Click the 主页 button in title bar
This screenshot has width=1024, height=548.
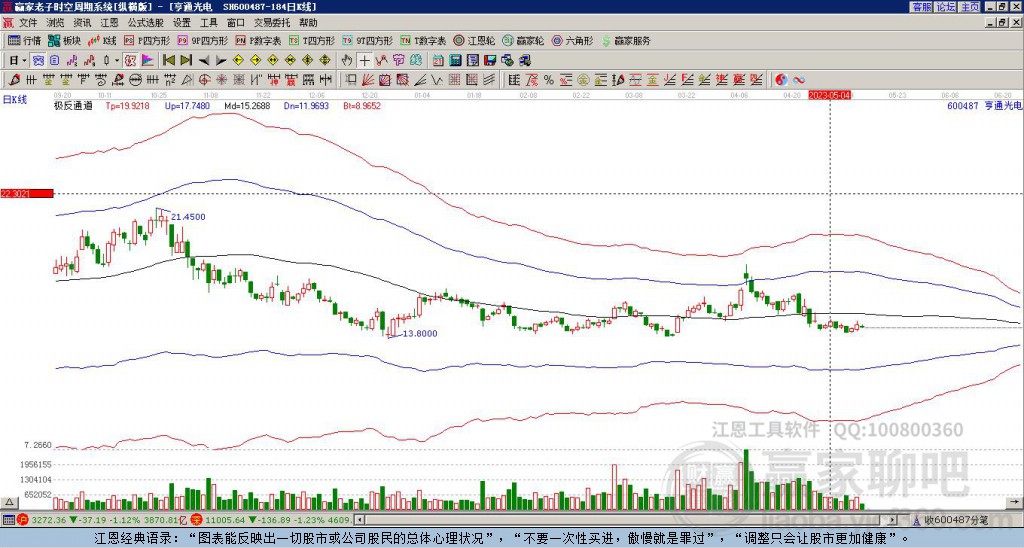point(969,7)
